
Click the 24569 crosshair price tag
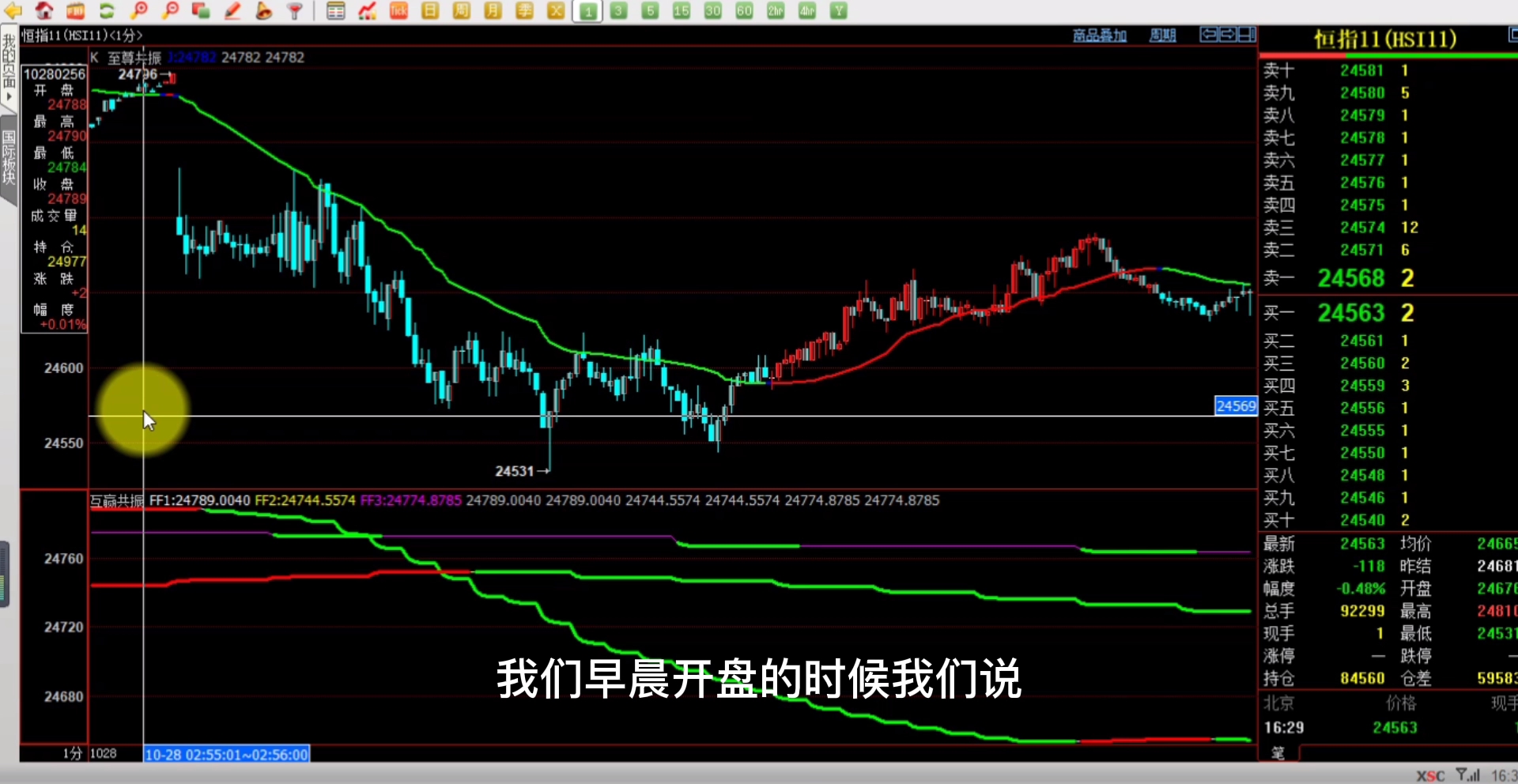point(1236,406)
